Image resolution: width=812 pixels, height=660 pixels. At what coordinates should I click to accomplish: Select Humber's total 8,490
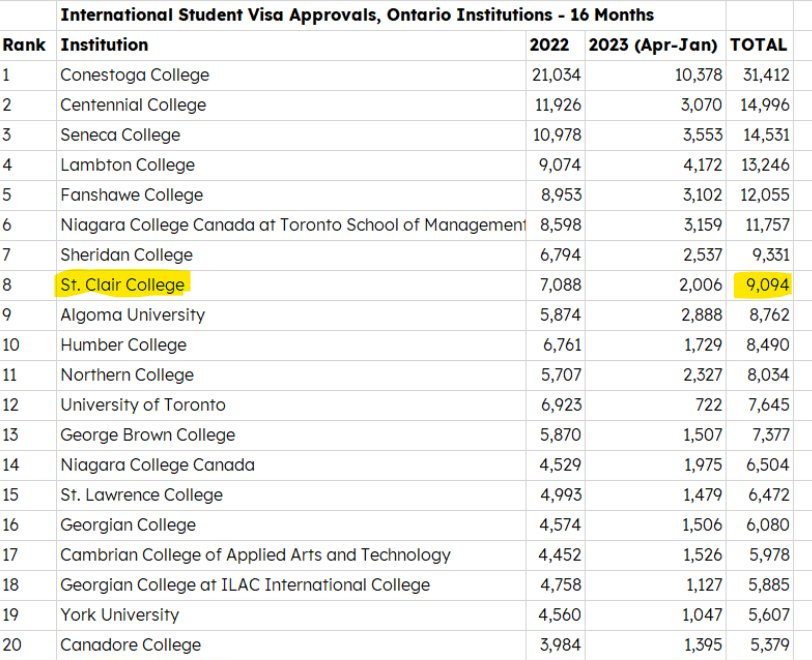[x=759, y=346]
